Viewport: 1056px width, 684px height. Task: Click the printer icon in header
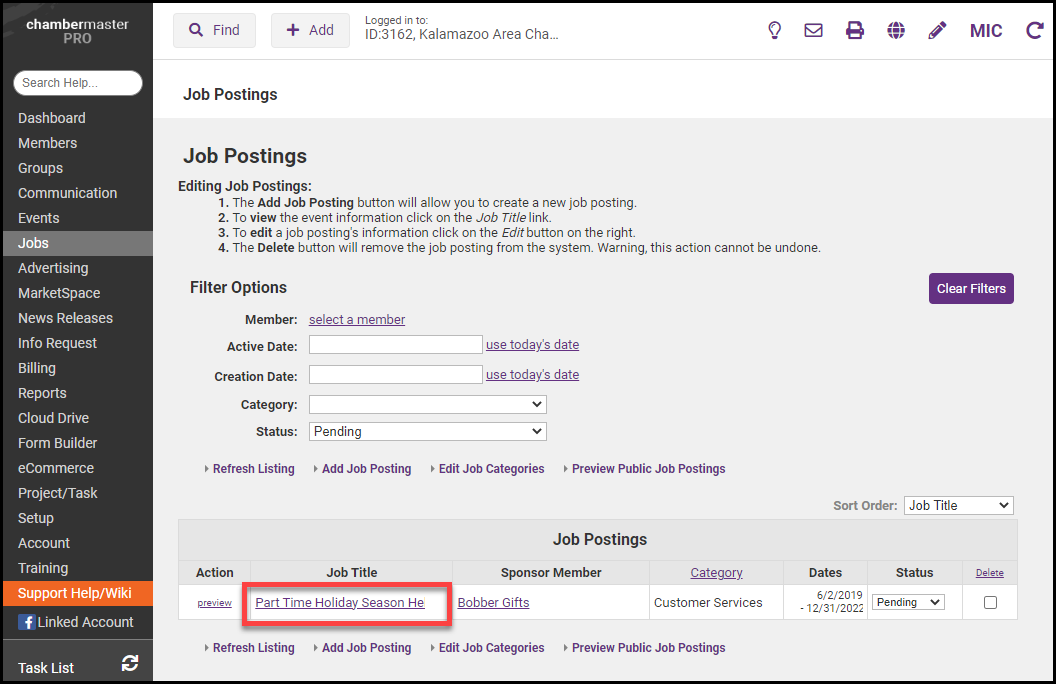855,31
